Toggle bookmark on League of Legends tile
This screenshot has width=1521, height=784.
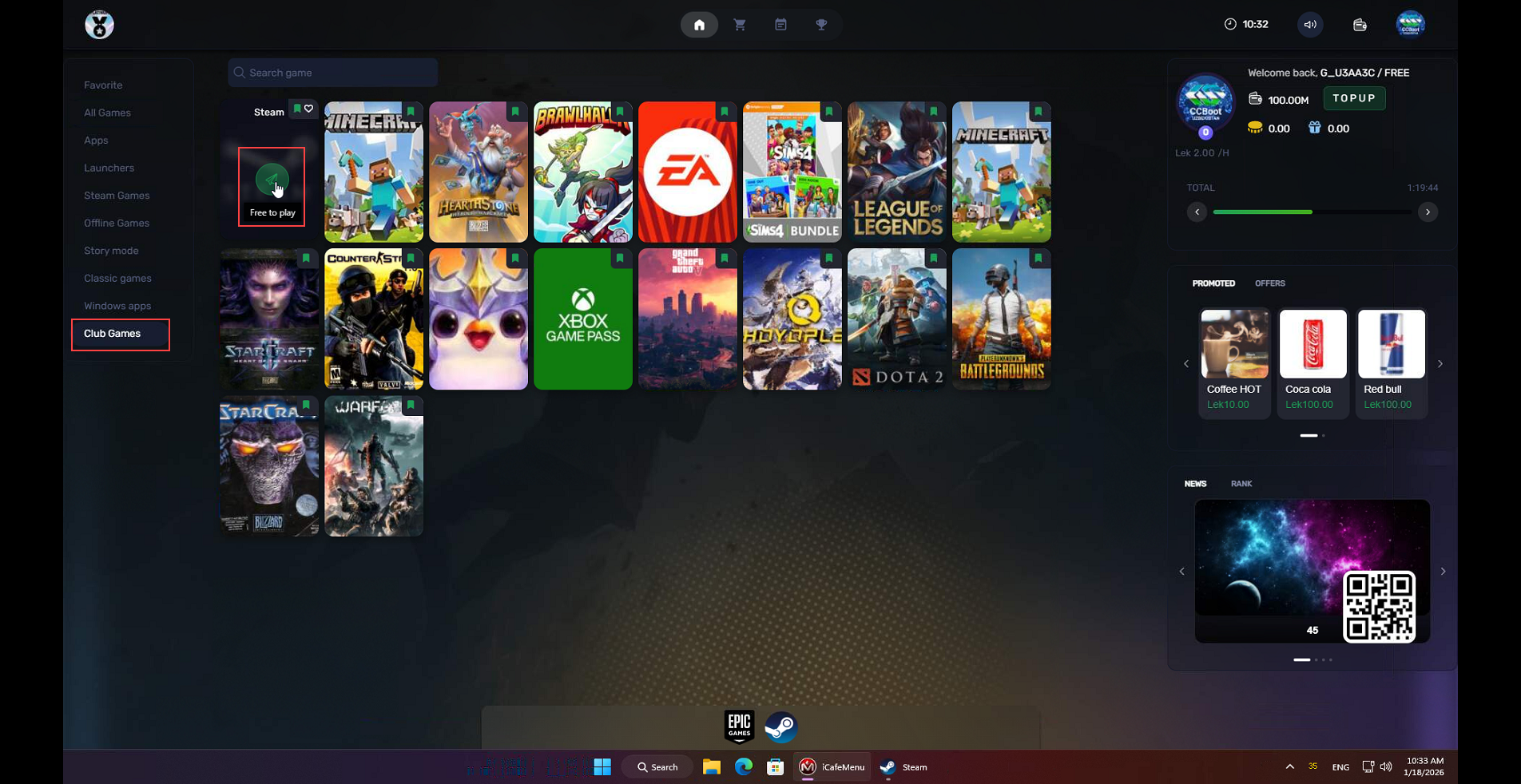(x=934, y=111)
